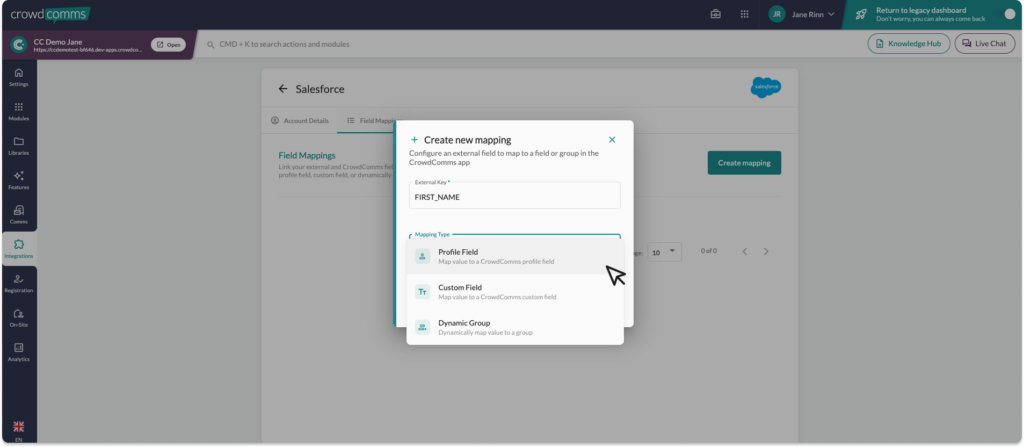Screen dimensions: 1024x447
Task: Go to Libraries in the sidebar
Action: [18, 145]
